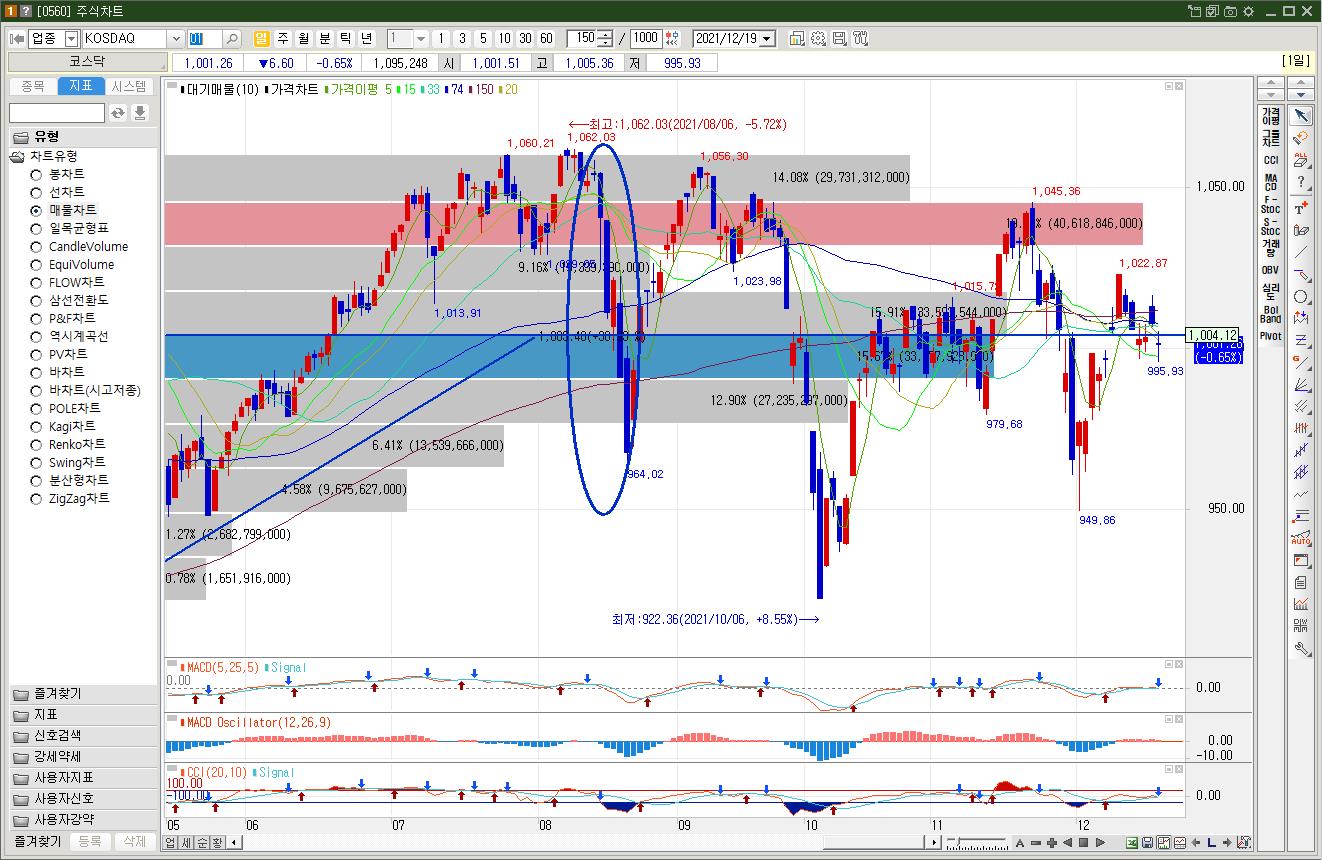
Task: Click the stop square button at bottom
Action: point(1083,843)
